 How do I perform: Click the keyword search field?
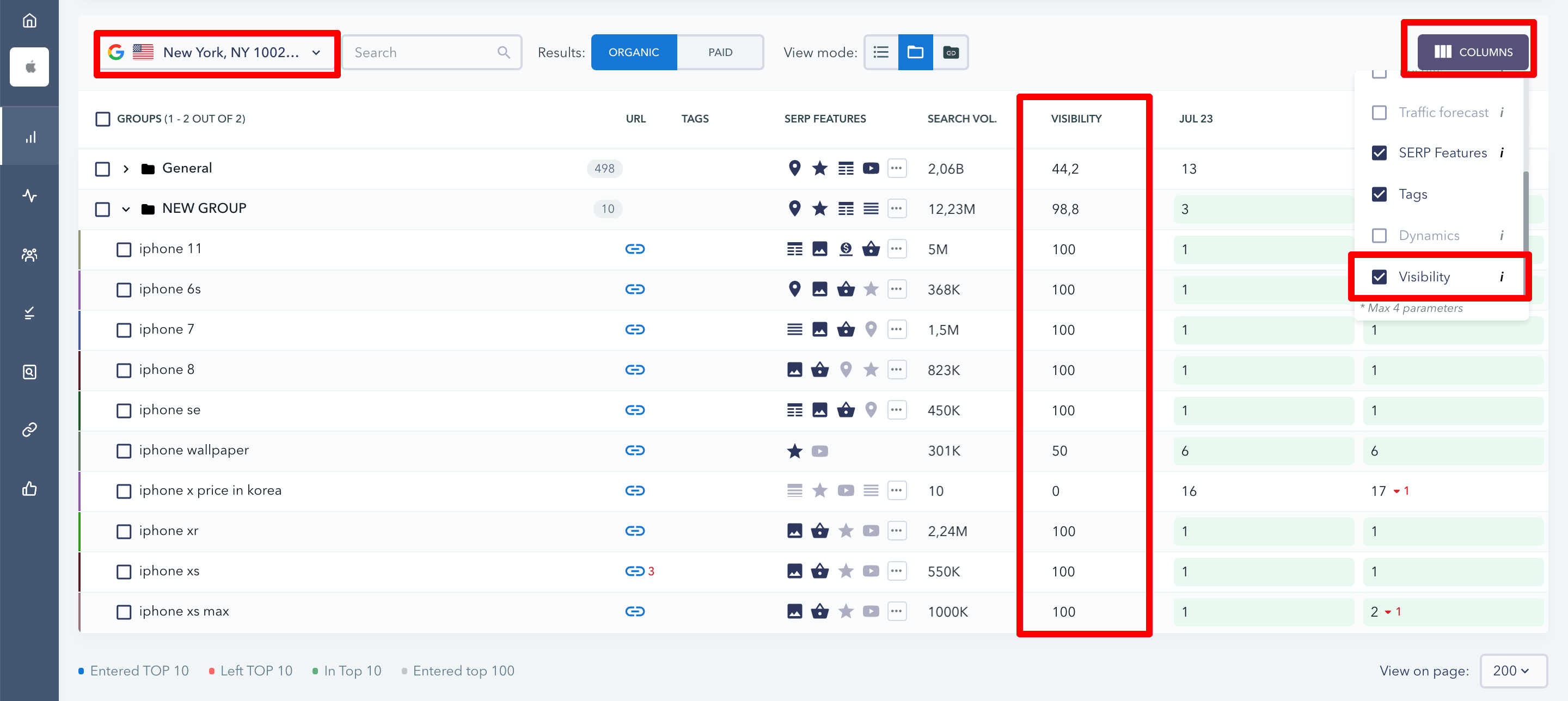(431, 52)
